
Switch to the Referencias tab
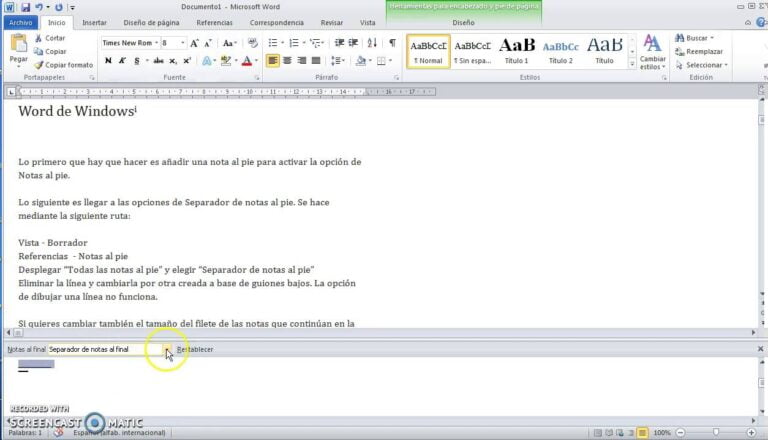[x=215, y=23]
